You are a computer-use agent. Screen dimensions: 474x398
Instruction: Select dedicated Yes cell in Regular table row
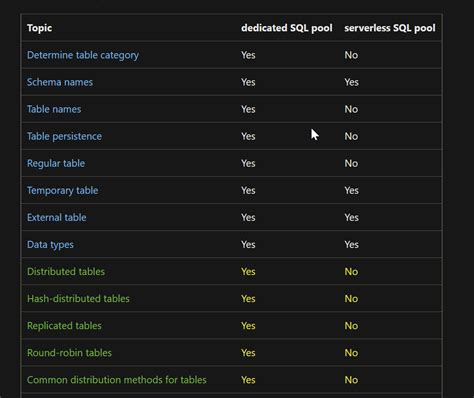(248, 163)
